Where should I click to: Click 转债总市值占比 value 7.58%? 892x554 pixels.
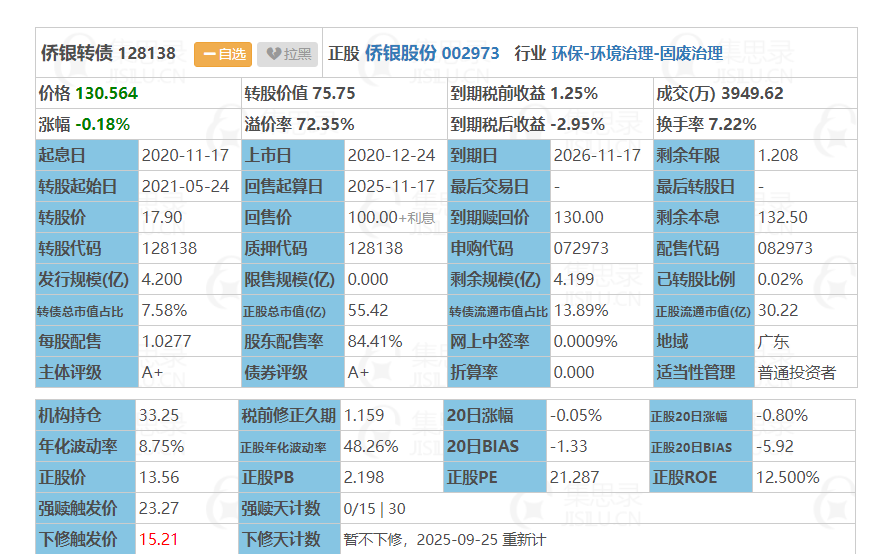coord(164,311)
